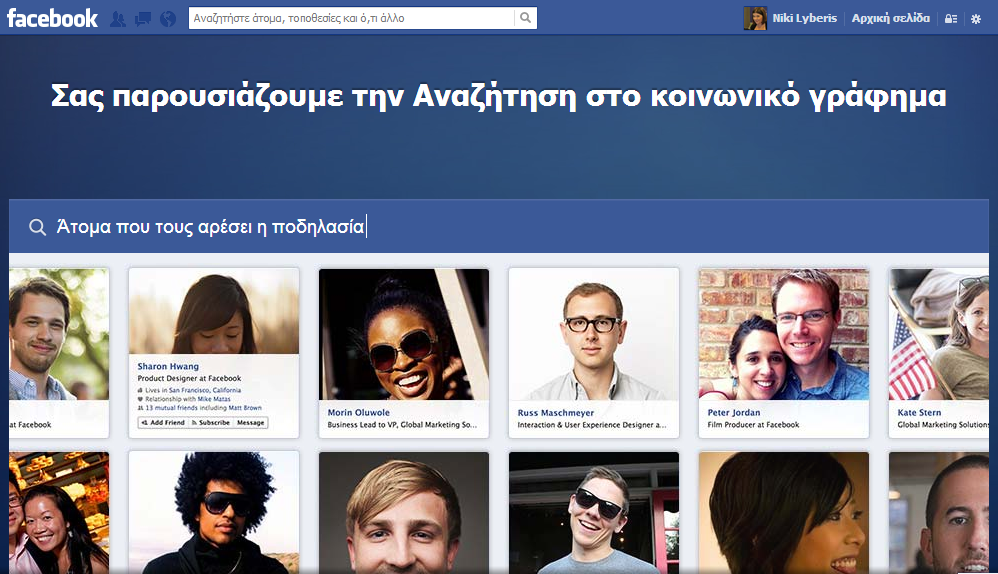Select Russ Maschmeyer's profile photo
Image resolution: width=998 pixels, height=574 pixels.
593,334
